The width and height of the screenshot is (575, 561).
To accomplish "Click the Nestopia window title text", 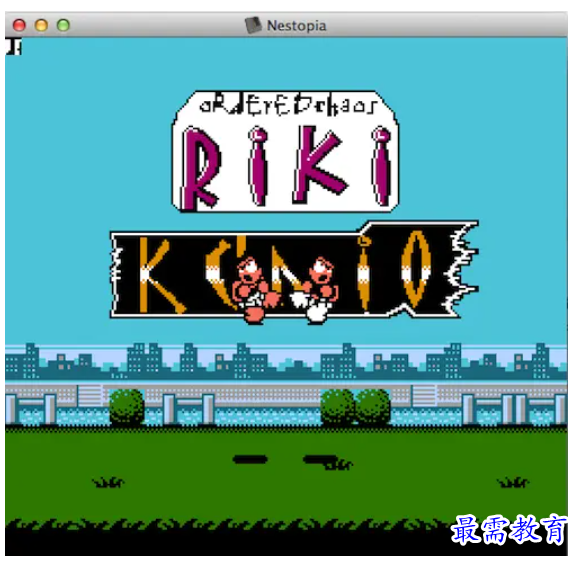I will click(296, 26).
